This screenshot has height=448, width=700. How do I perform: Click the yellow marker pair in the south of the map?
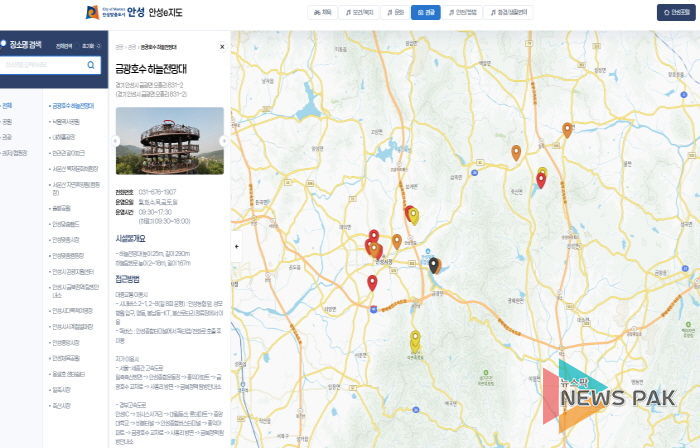415,341
